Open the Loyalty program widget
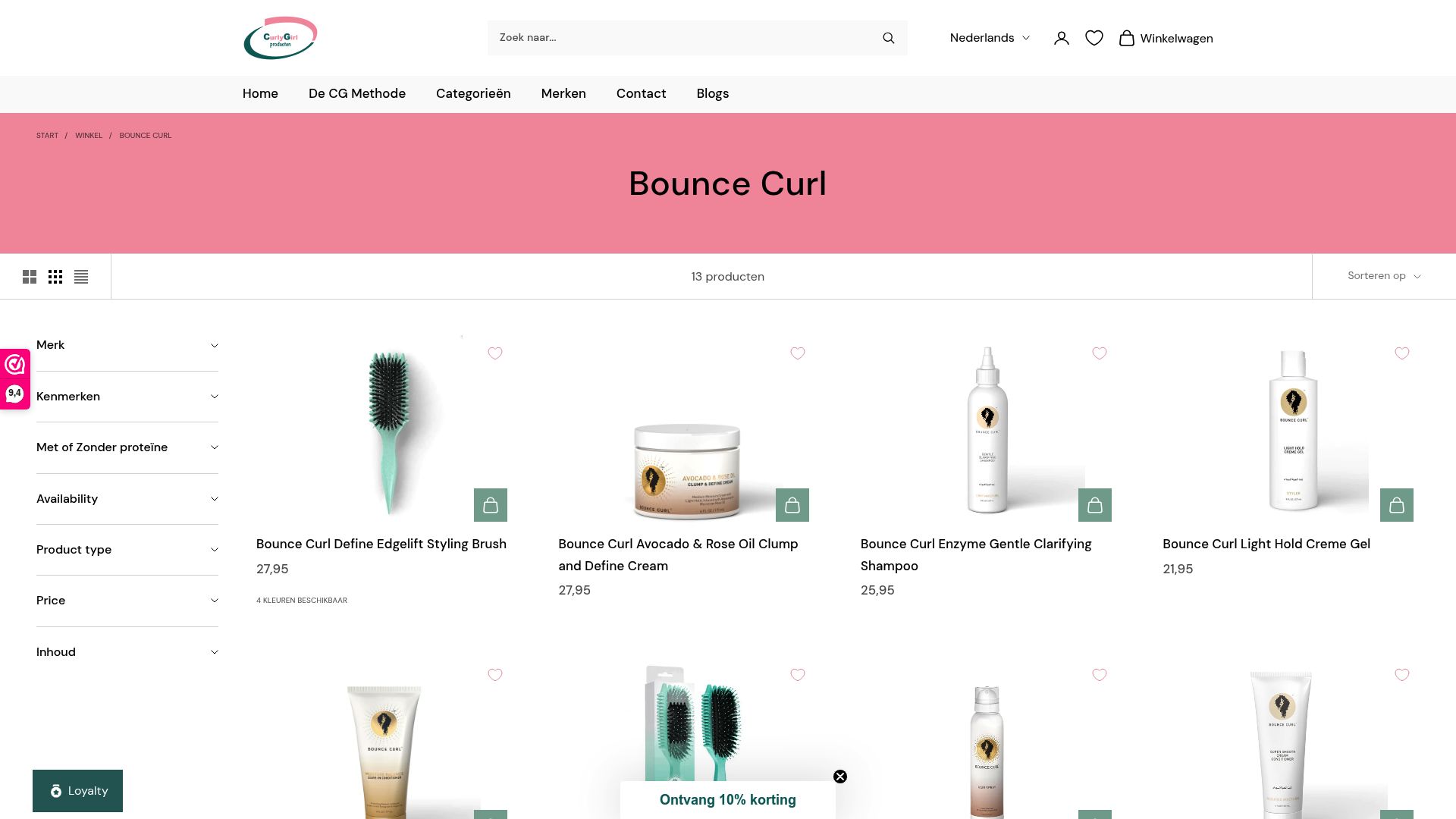1456x819 pixels. click(x=77, y=791)
